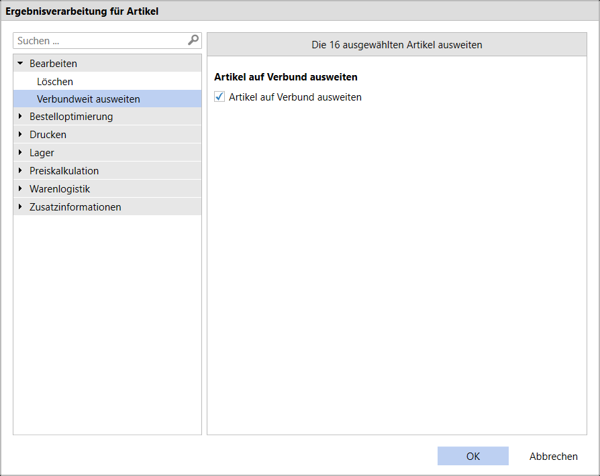Collapse the Bearbeiten section arrow

pos(20,63)
